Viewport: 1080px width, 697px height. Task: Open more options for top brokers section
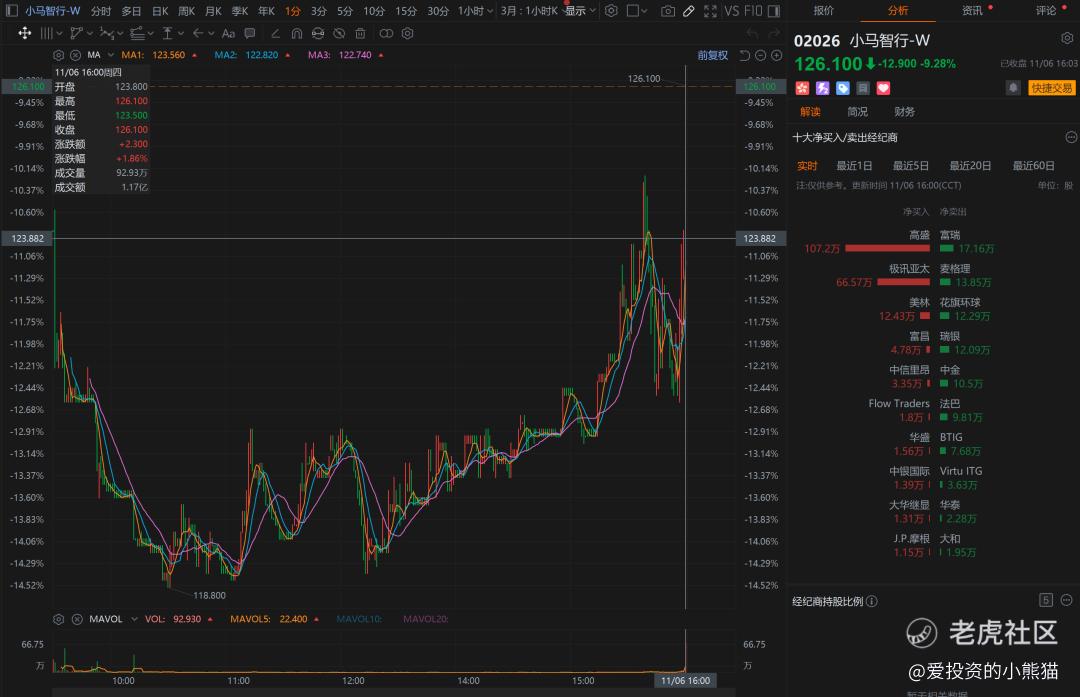click(1071, 137)
